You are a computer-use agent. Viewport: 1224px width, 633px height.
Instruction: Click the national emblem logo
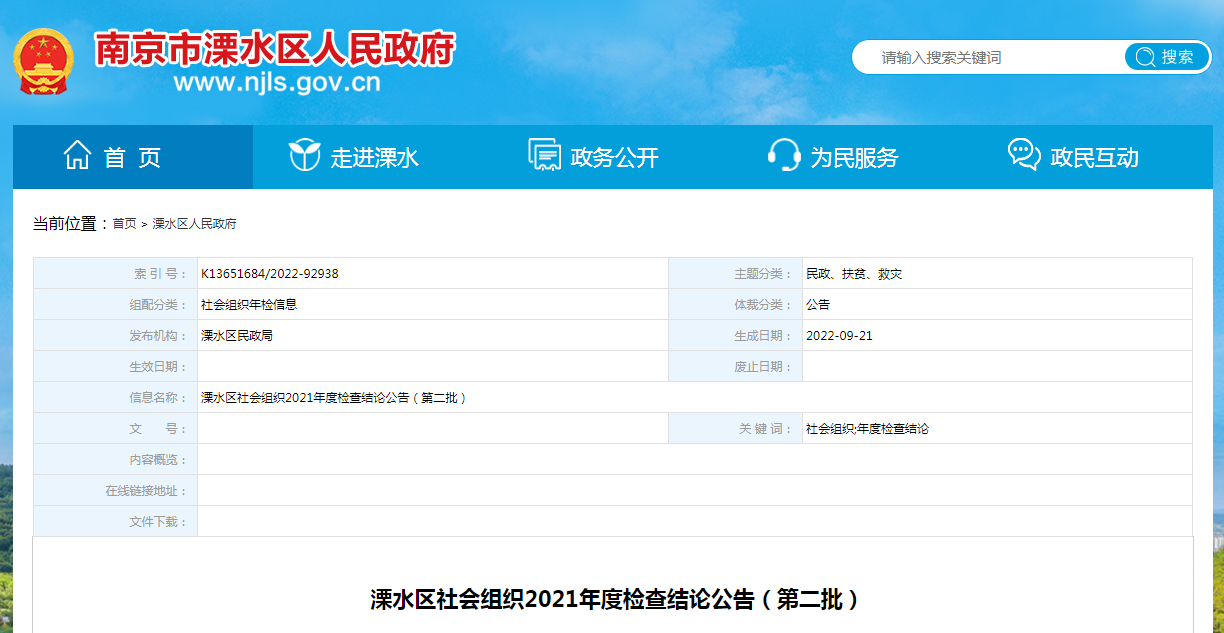click(43, 61)
